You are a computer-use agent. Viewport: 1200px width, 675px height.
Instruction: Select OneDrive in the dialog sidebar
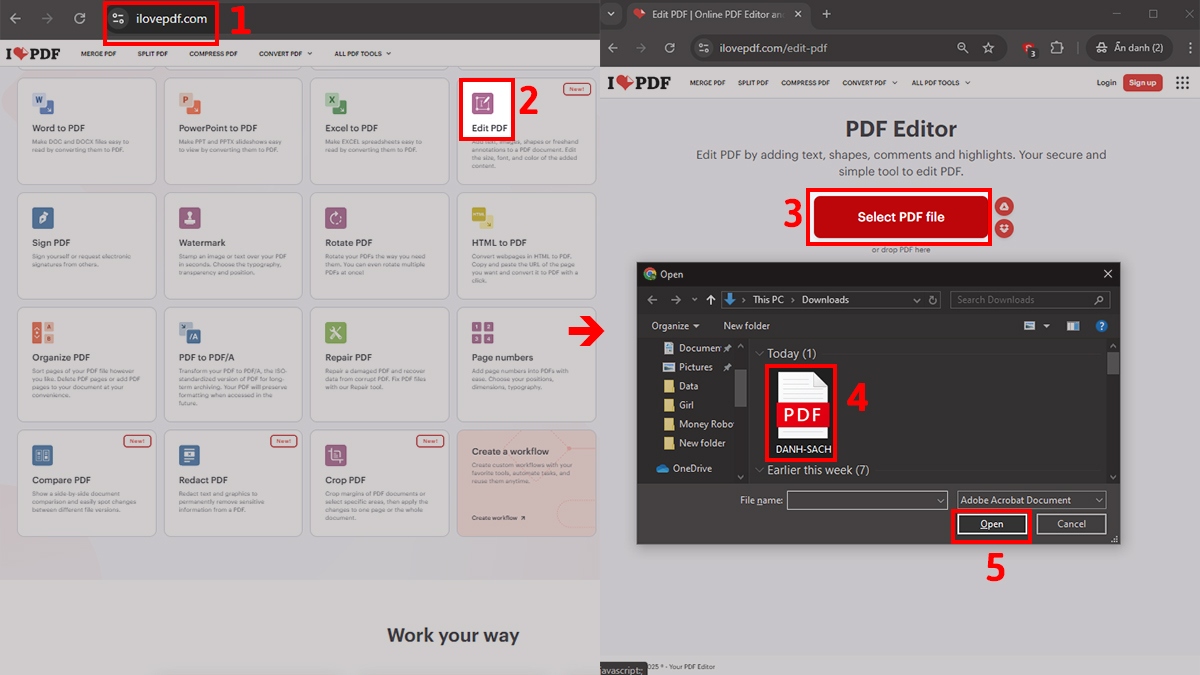coord(684,468)
